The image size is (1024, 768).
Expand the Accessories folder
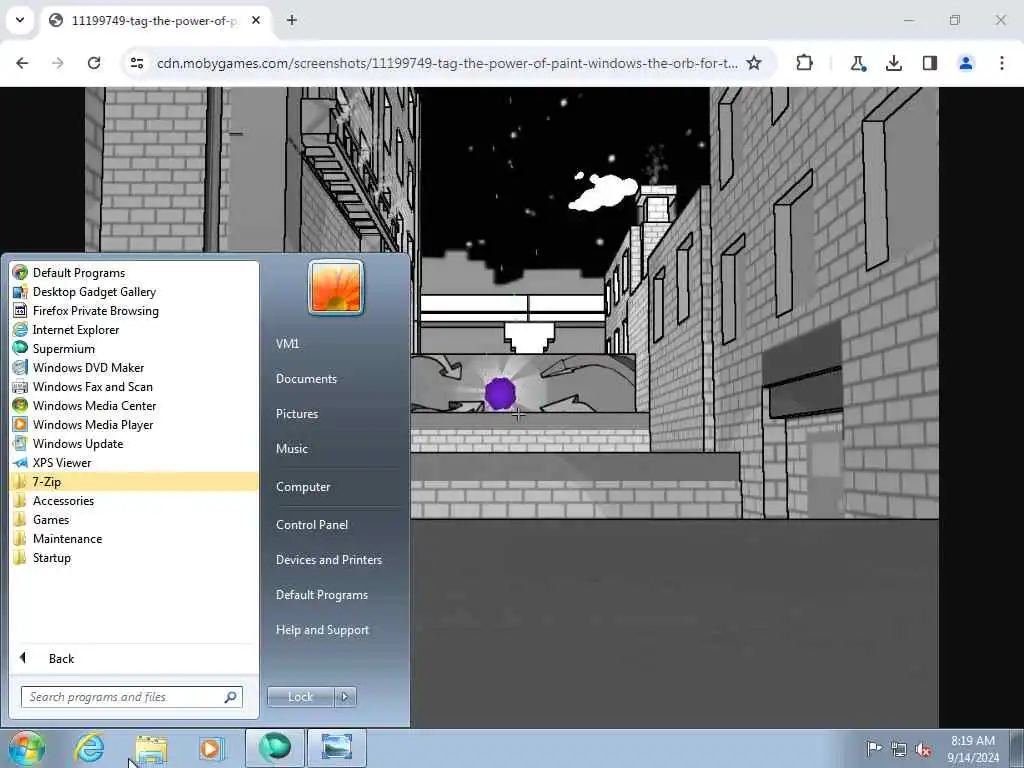(x=134, y=500)
